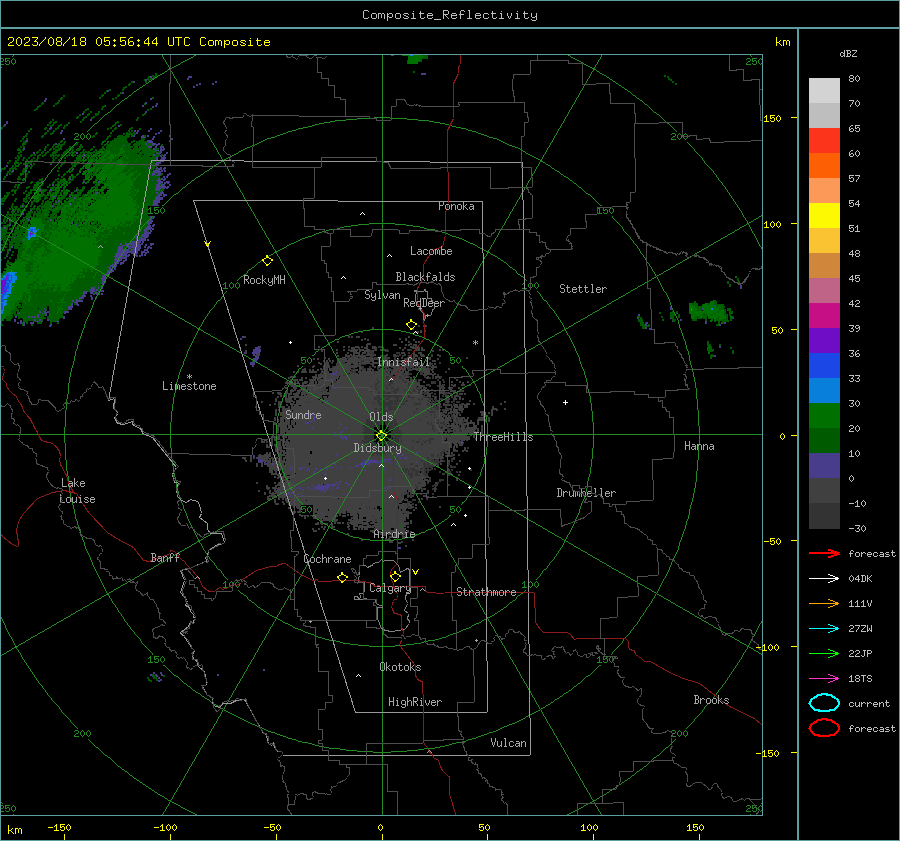Screen dimensions: 900x841
Task: Click the Hanna map label
Action: (699, 446)
